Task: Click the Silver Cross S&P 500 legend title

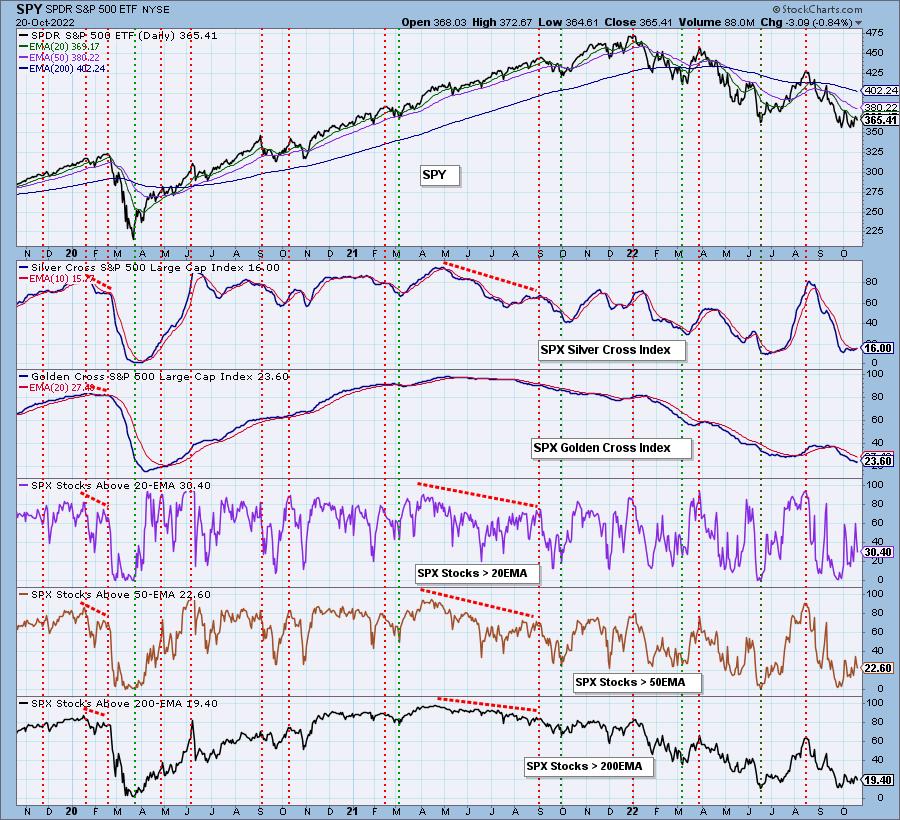Action: [149, 267]
